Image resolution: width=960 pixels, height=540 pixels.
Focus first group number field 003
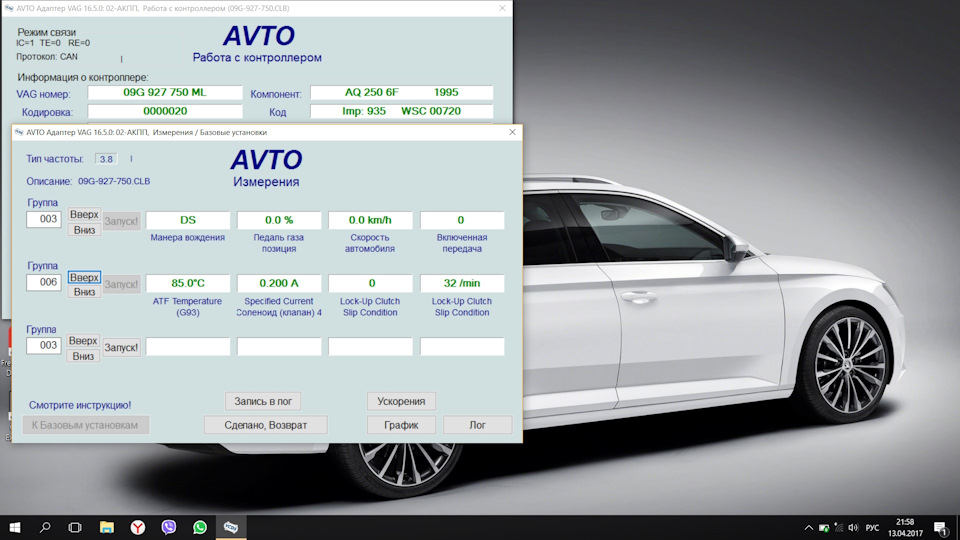tap(43, 219)
